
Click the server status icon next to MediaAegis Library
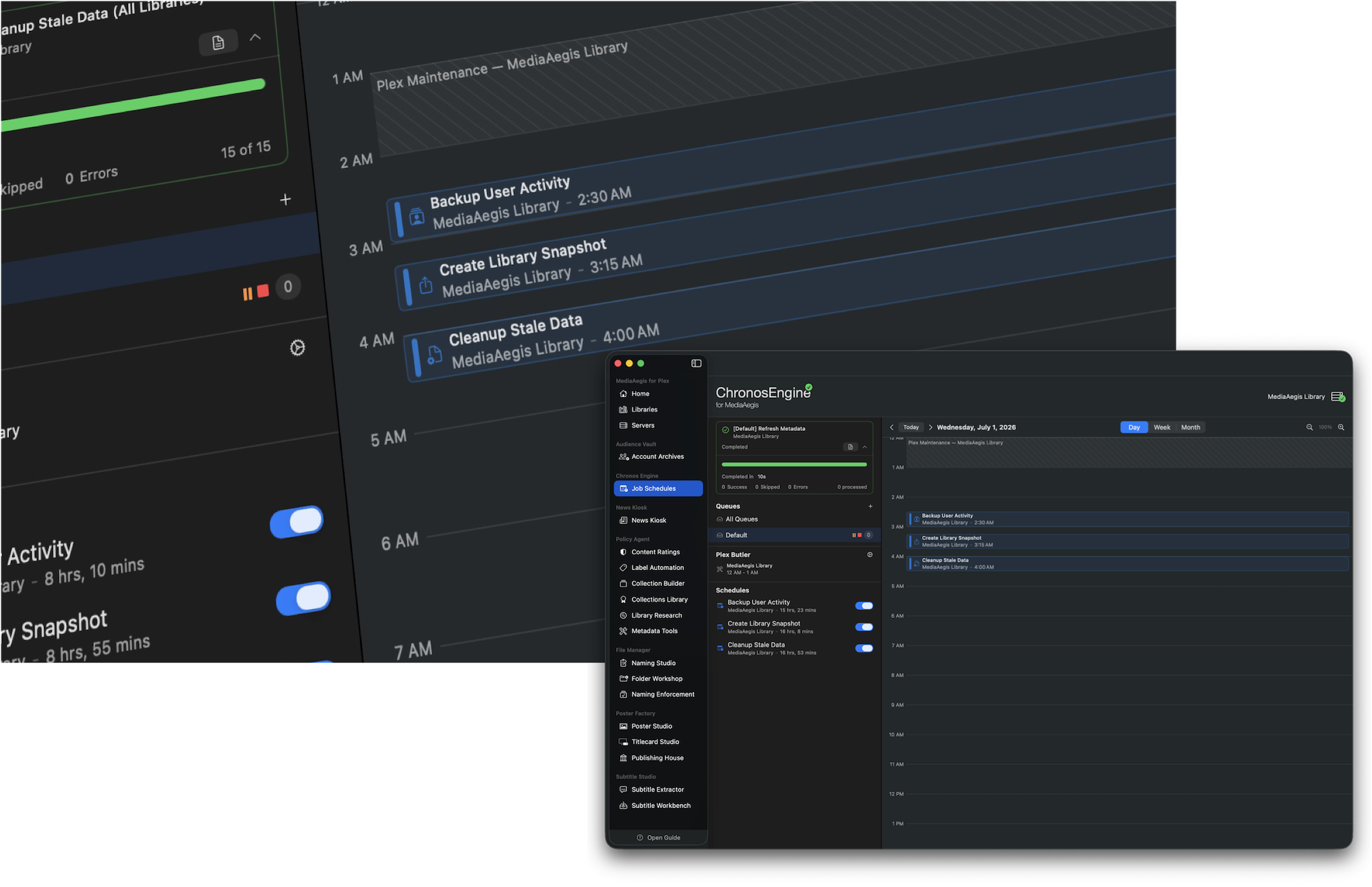1338,397
